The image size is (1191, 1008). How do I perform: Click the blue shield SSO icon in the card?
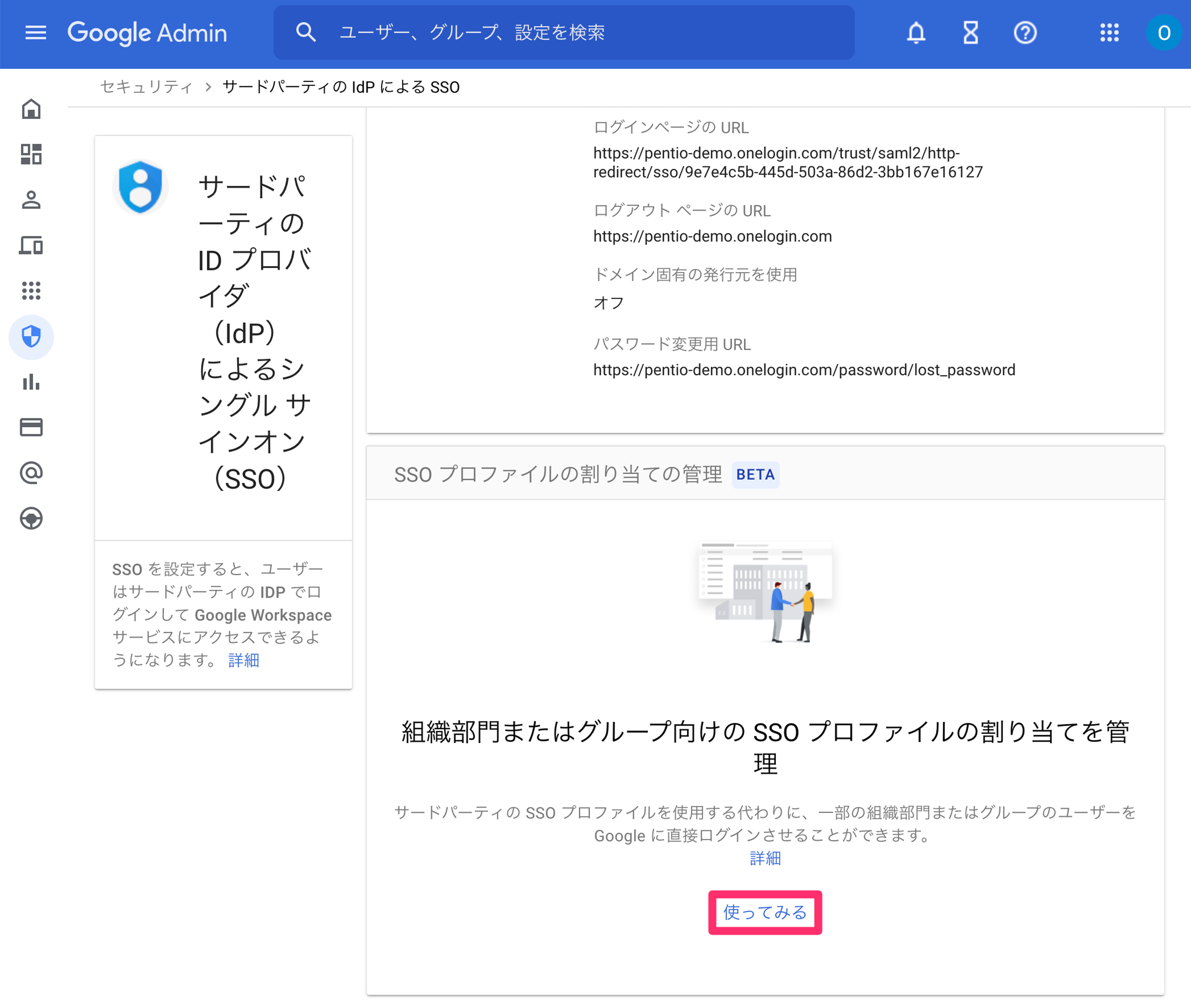[x=140, y=186]
